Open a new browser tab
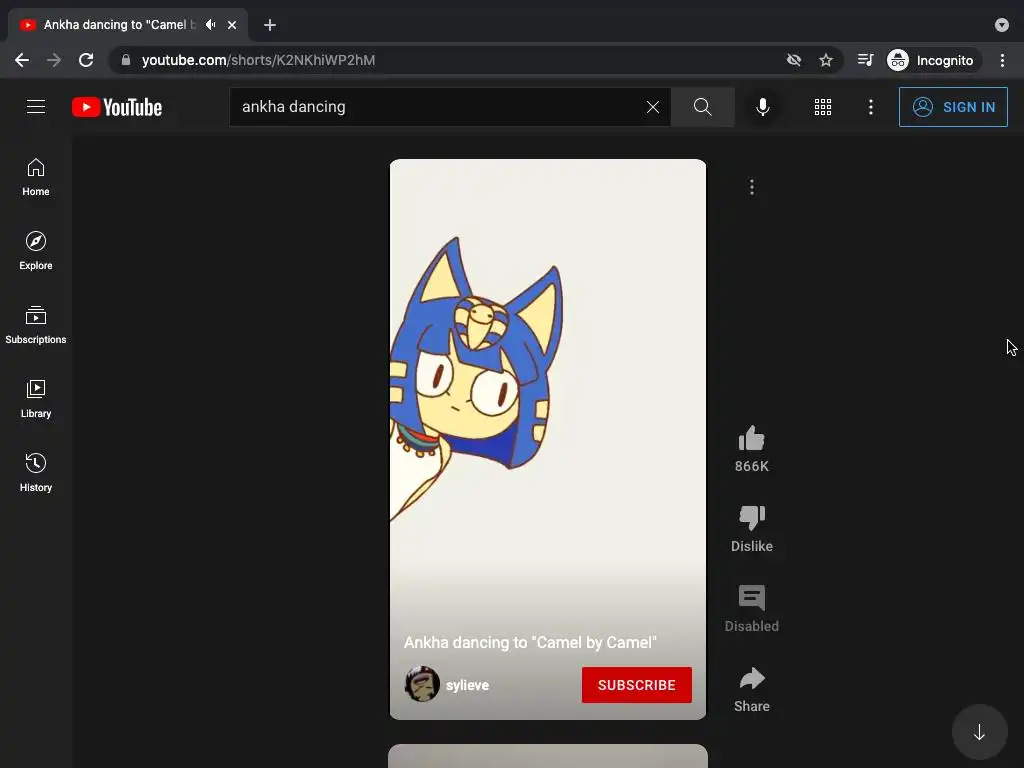The image size is (1024, 768). [270, 25]
